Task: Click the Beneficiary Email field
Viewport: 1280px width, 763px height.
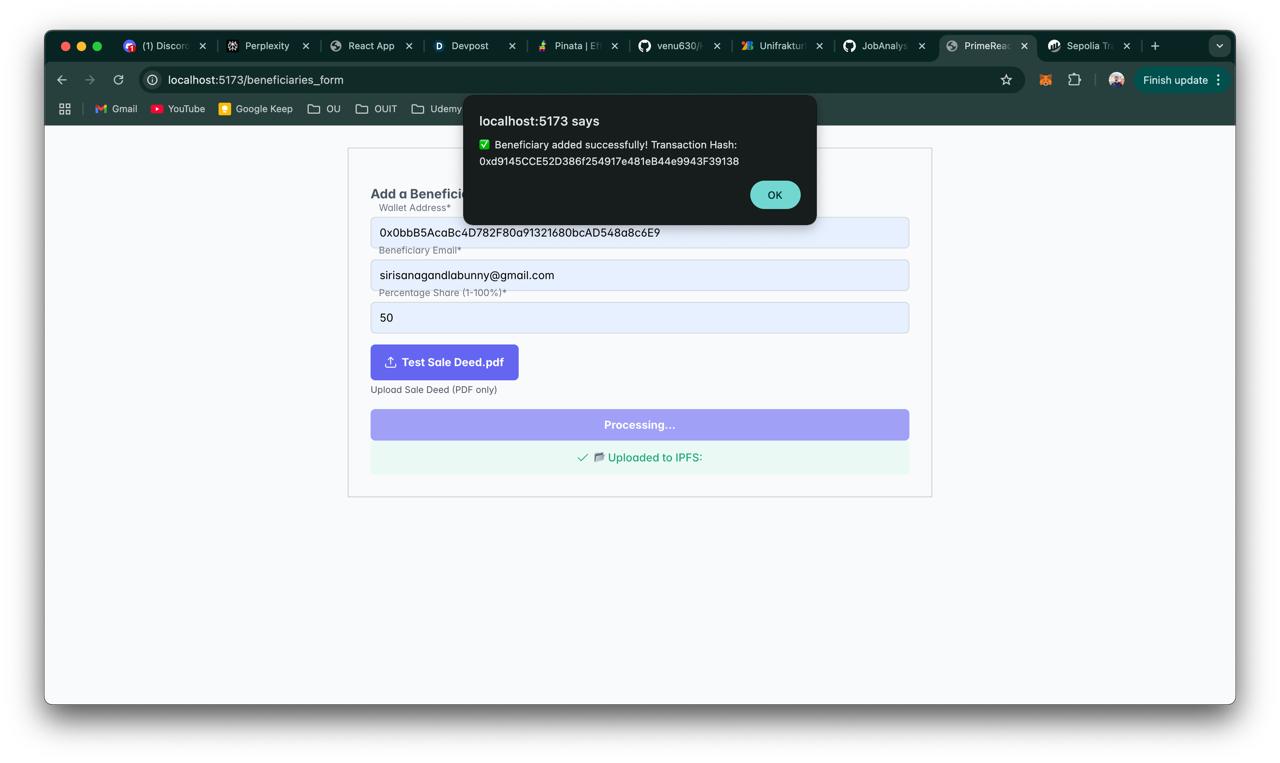Action: coord(640,275)
